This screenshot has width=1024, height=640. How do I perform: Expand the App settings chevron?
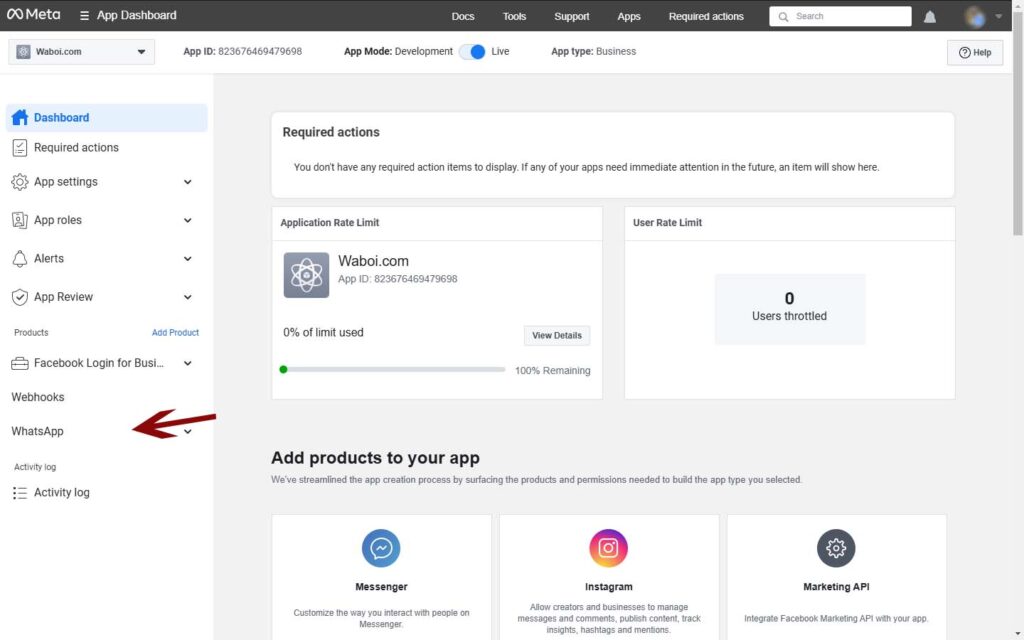(x=187, y=182)
